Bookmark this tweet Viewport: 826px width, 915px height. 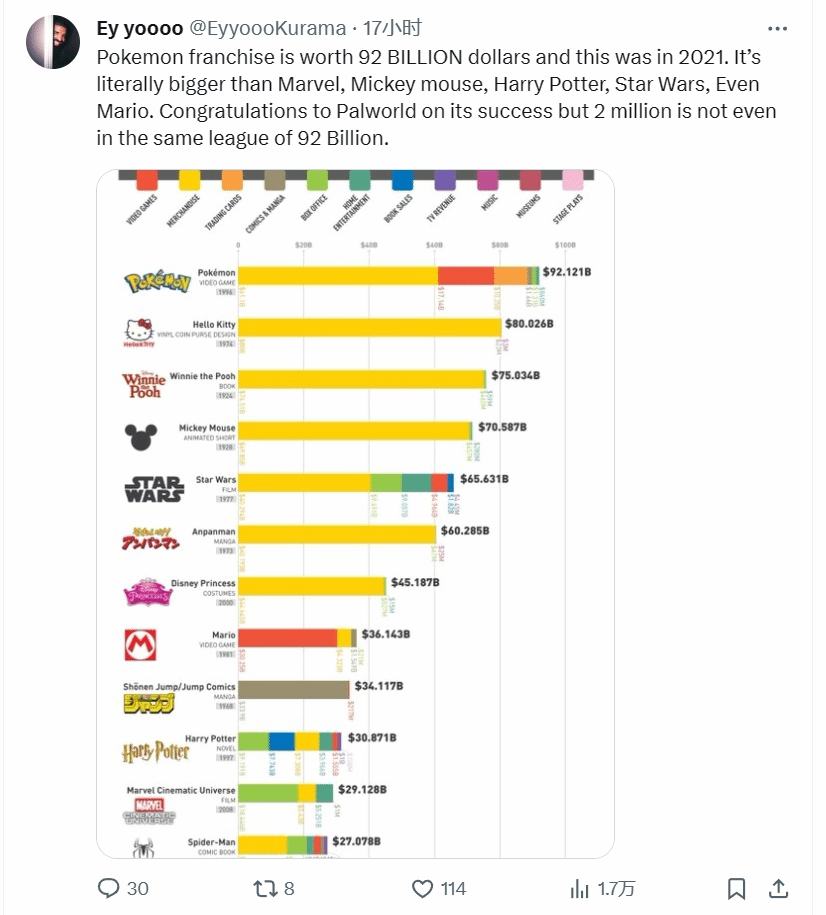736,888
